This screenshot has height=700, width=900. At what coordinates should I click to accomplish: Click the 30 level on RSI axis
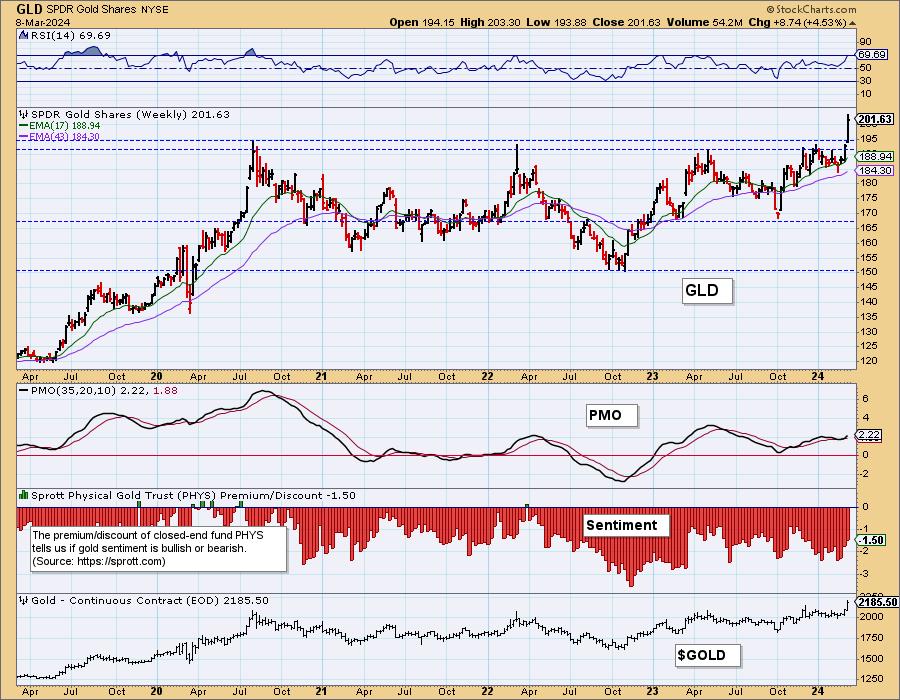coord(865,81)
